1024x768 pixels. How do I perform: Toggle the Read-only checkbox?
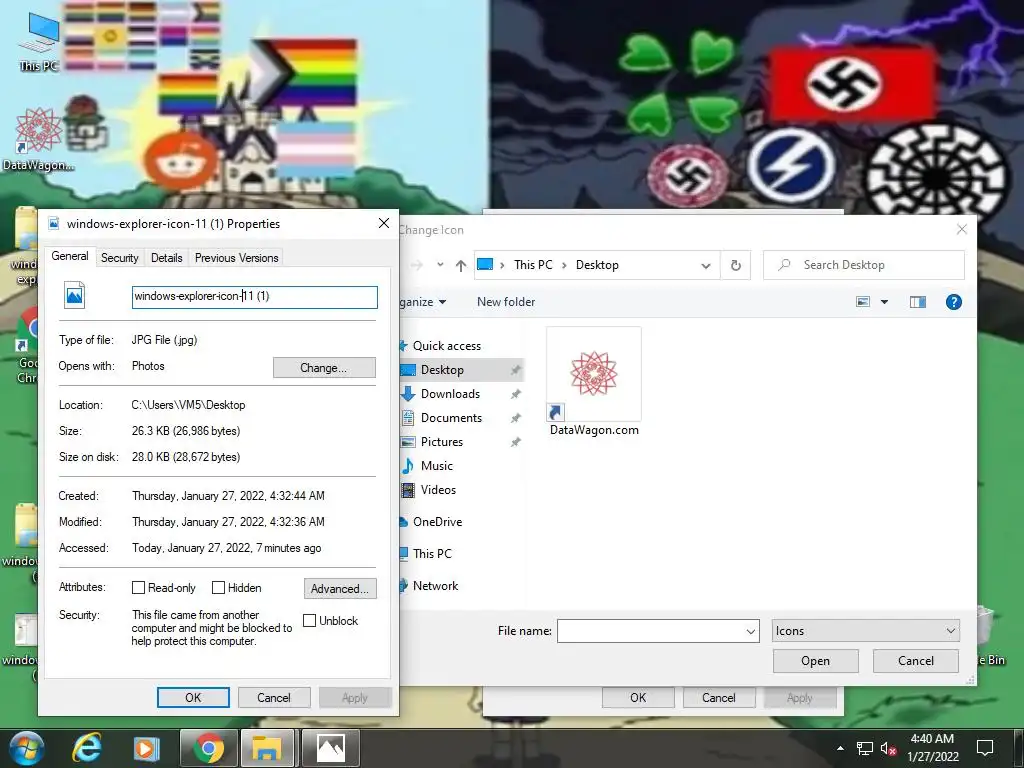[138, 588]
